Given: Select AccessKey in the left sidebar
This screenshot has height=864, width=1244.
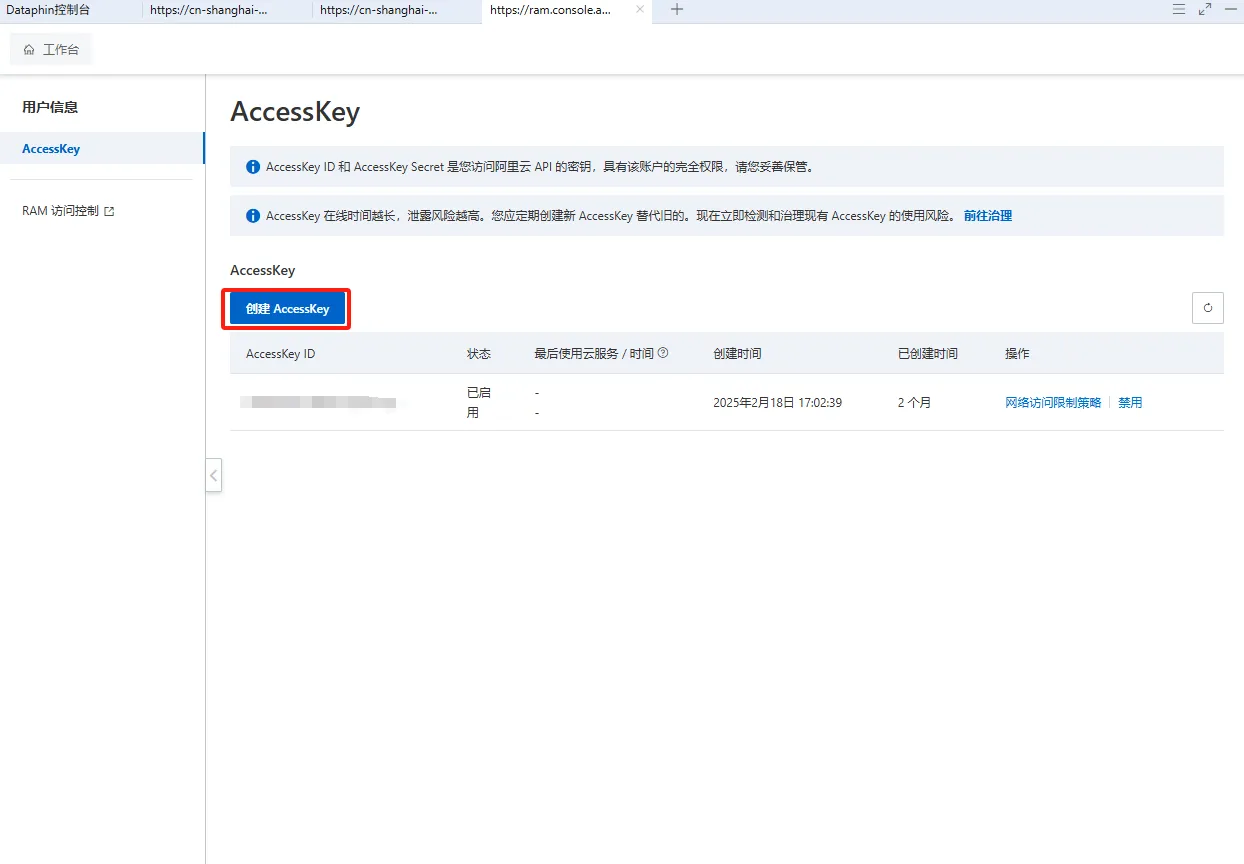Looking at the screenshot, I should point(102,149).
